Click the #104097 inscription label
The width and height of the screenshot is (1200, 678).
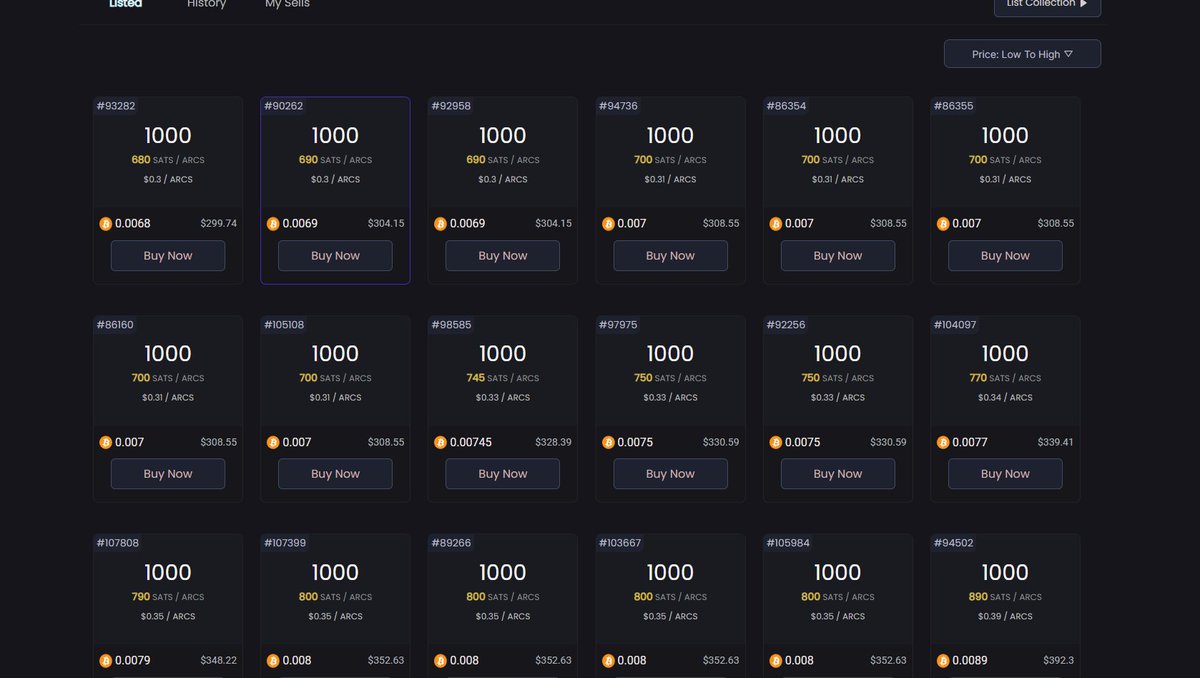(956, 325)
